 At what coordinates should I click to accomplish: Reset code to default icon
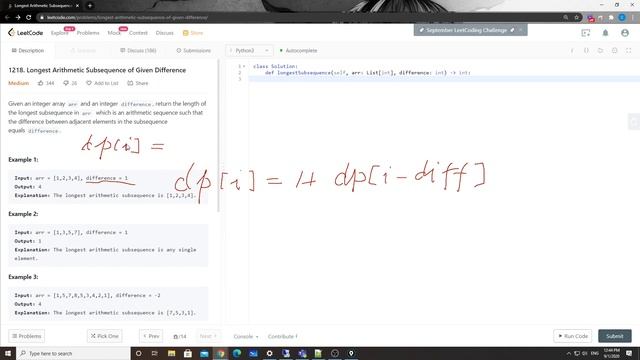[600, 51]
